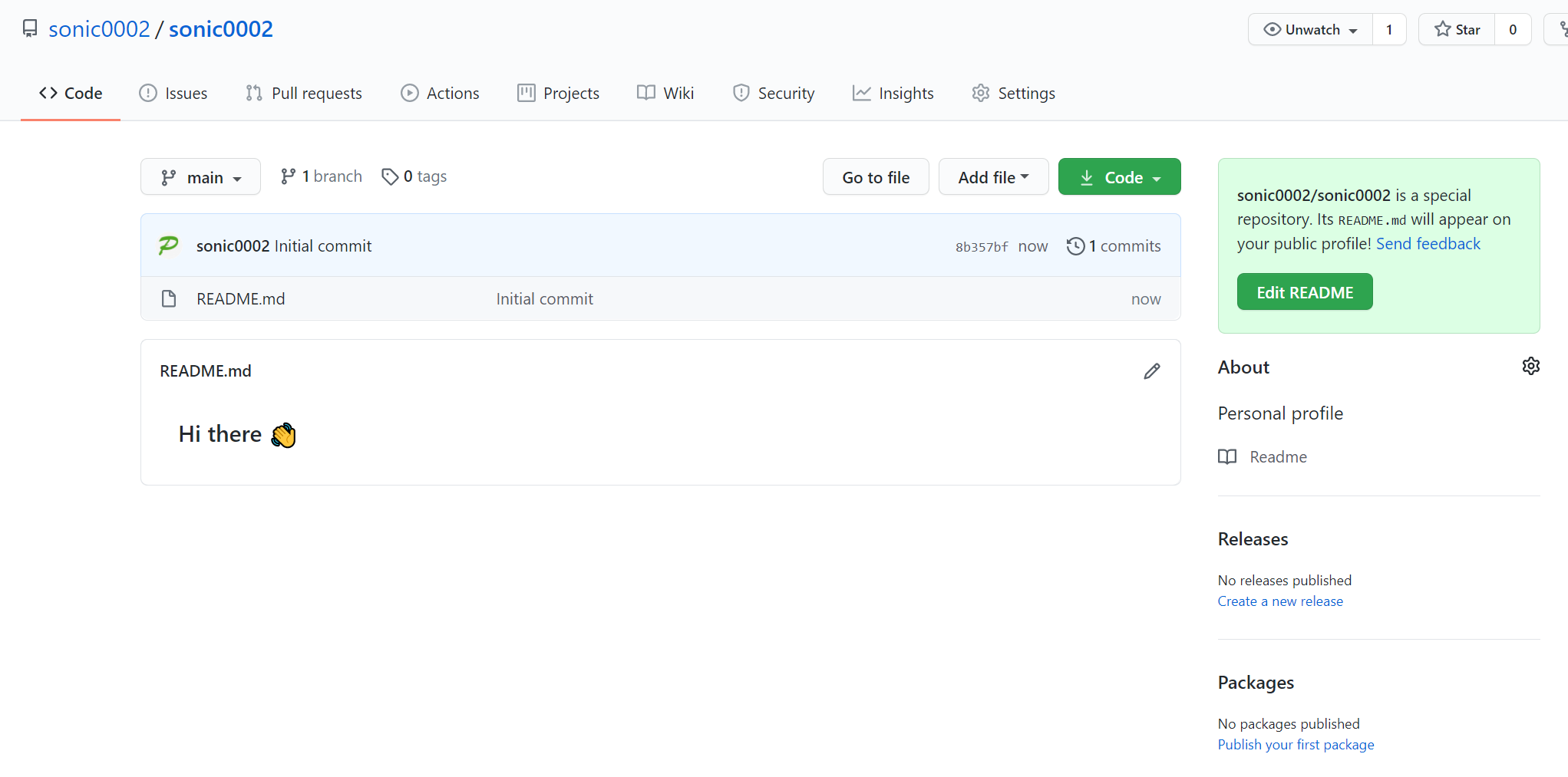The width and height of the screenshot is (1568, 777).
Task: Click the 'No releases published' text
Action: pyautogui.click(x=1285, y=581)
